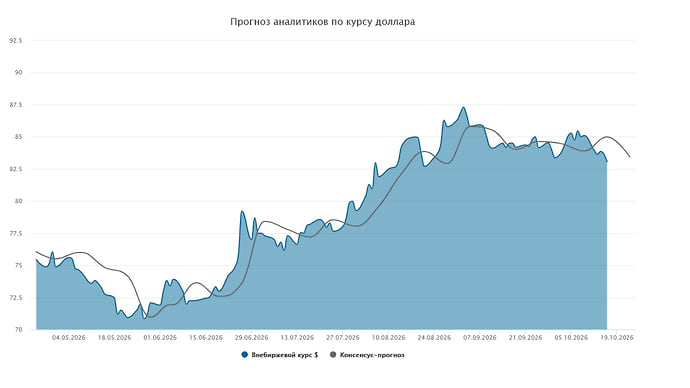This screenshot has height=388, width=690.
Task: Click the 80 y-axis value
Action: (19, 201)
